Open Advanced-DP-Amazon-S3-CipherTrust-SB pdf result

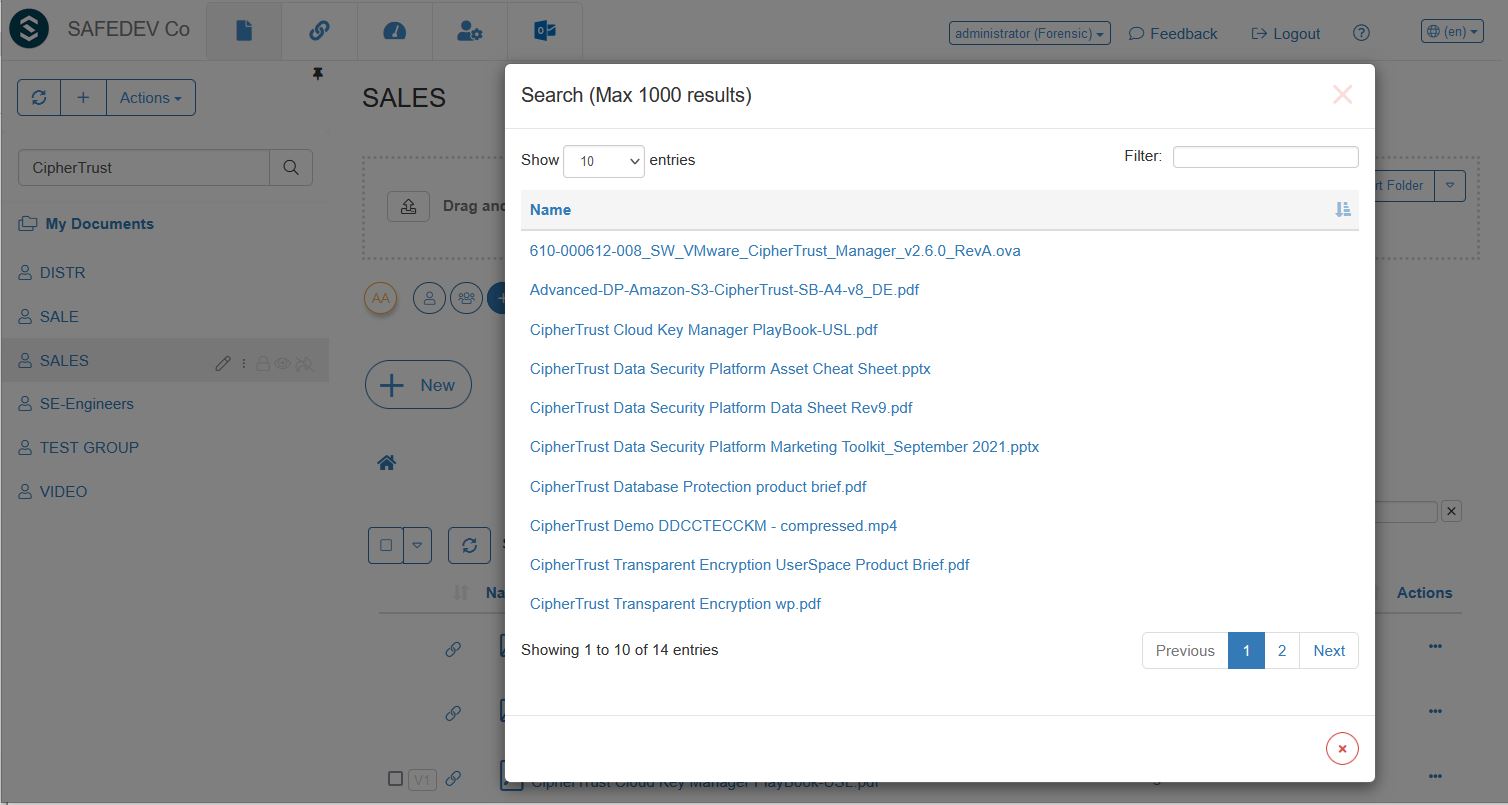(x=724, y=290)
